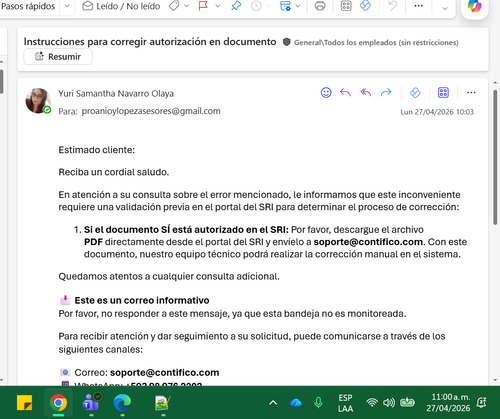Click sender name Yuri Samantha Navarro Olaya
500x419 pixels.
tap(116, 94)
